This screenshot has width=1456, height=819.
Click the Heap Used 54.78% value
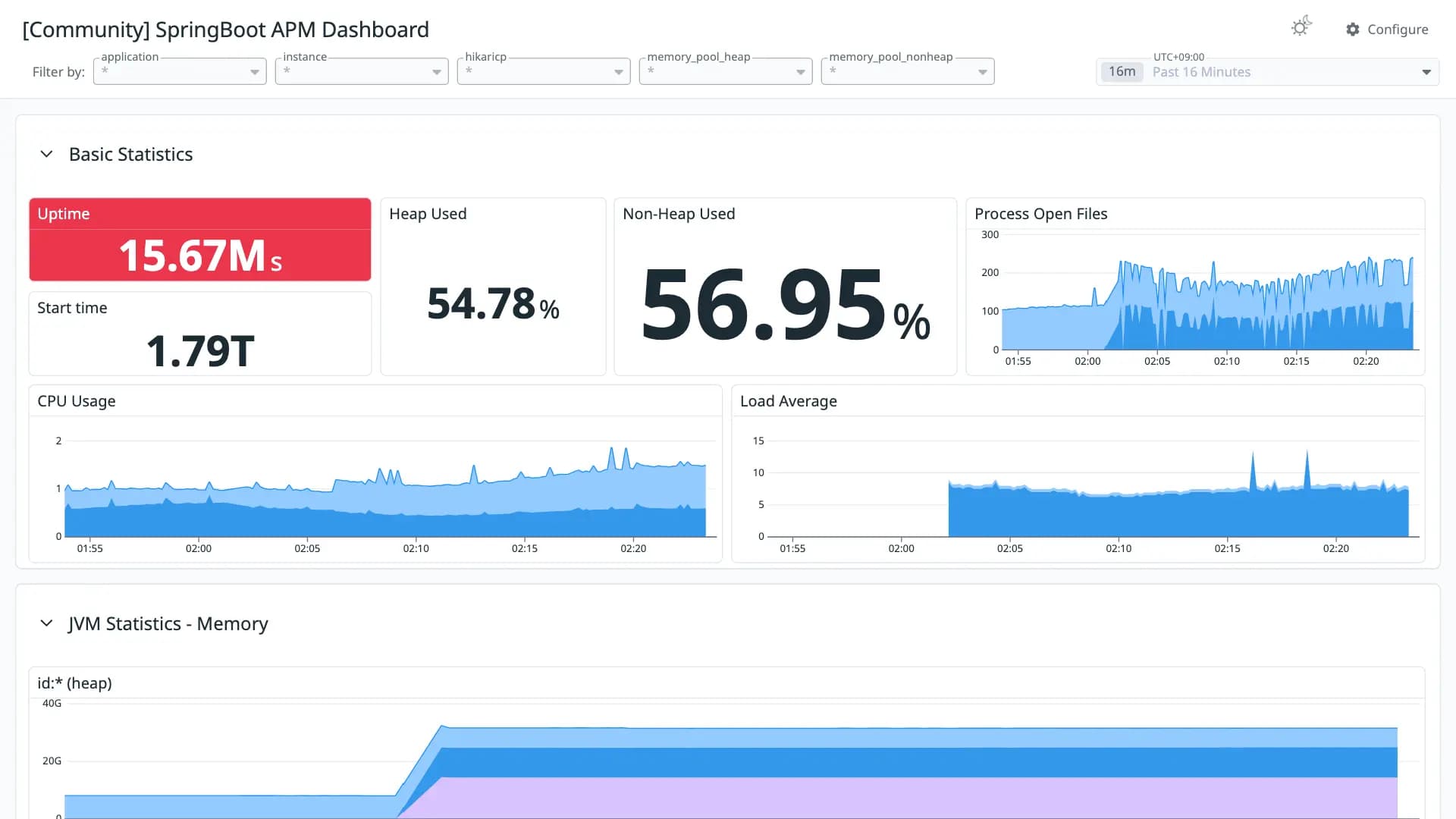(493, 304)
